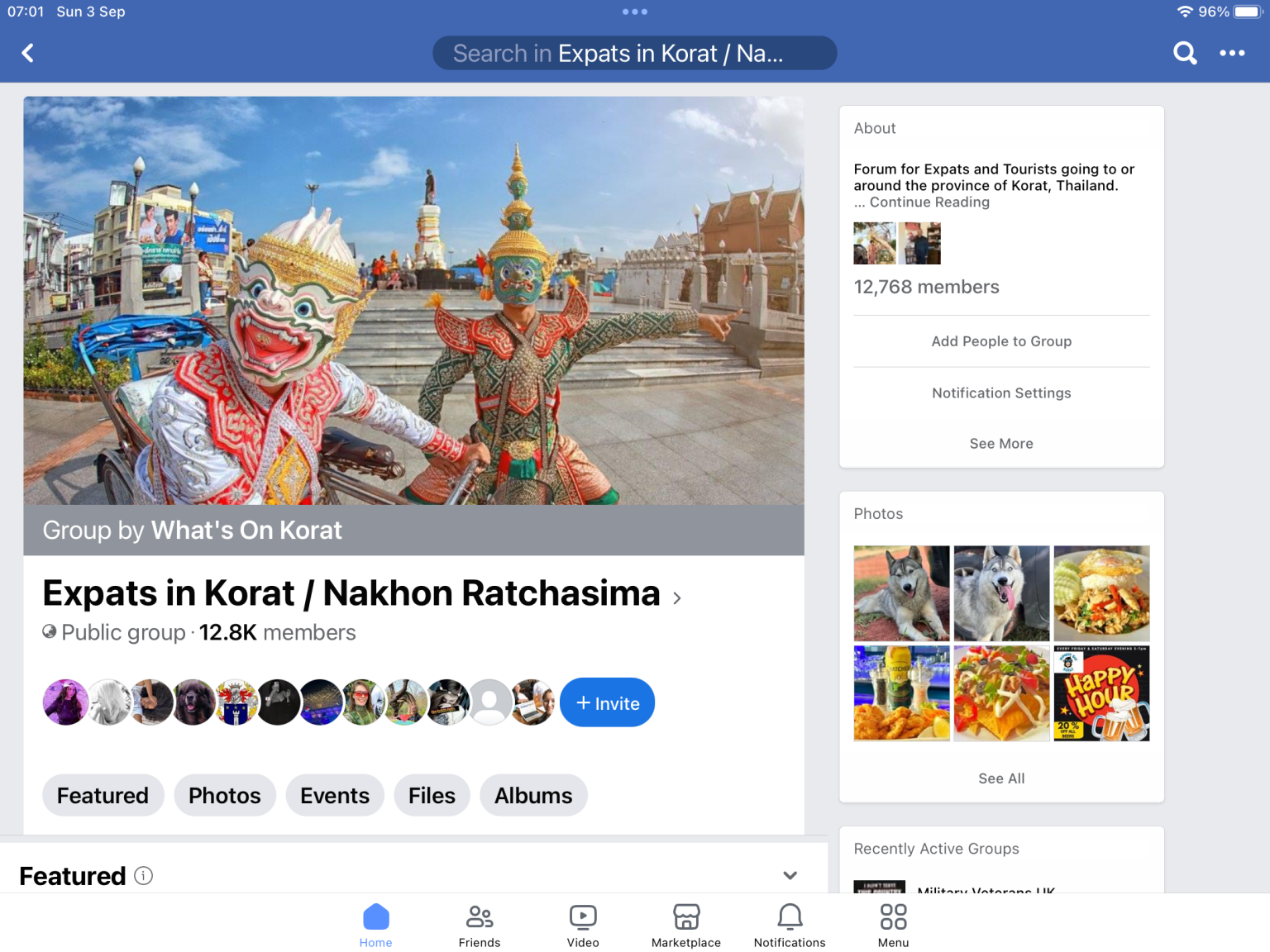Tap the globe Public group icon

pos(50,631)
